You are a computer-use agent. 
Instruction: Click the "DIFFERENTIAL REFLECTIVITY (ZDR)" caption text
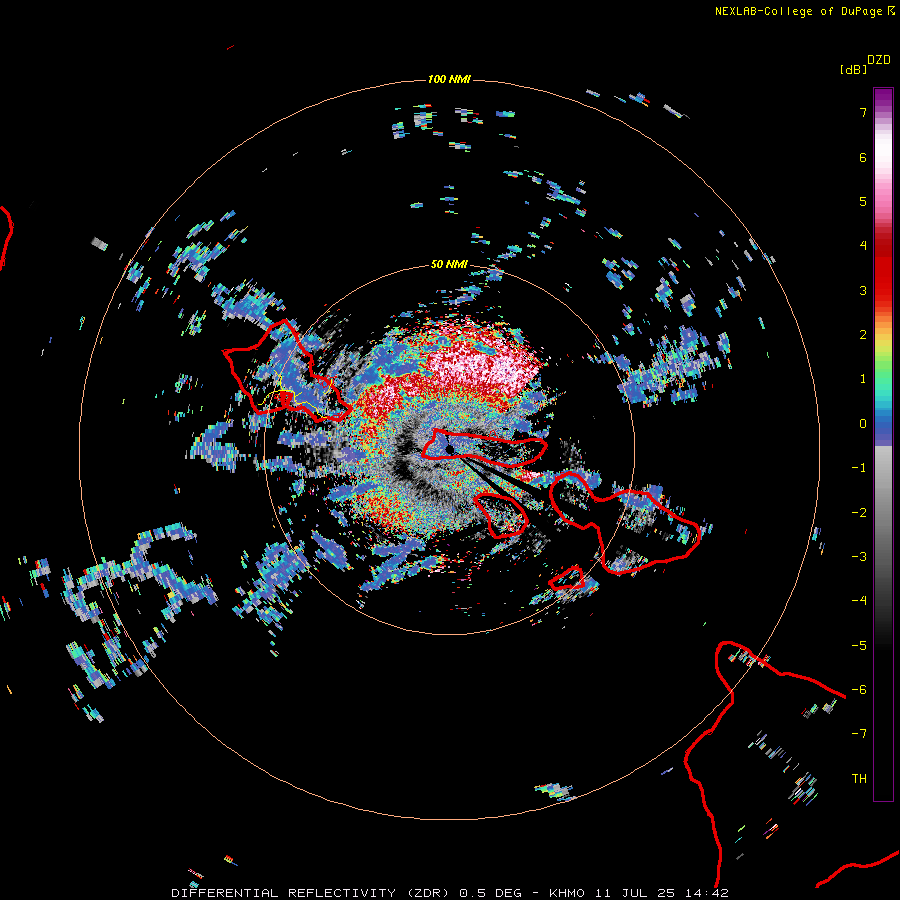click(x=310, y=893)
